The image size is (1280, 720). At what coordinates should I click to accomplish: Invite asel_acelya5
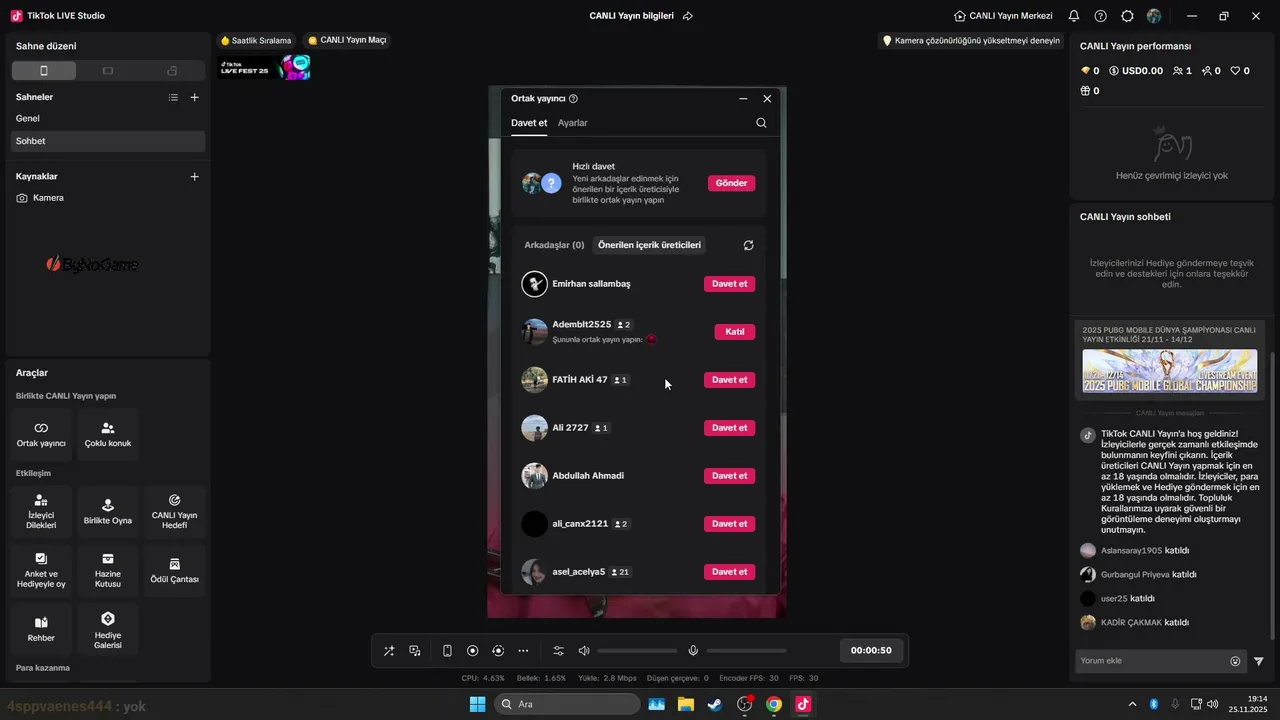click(x=729, y=572)
